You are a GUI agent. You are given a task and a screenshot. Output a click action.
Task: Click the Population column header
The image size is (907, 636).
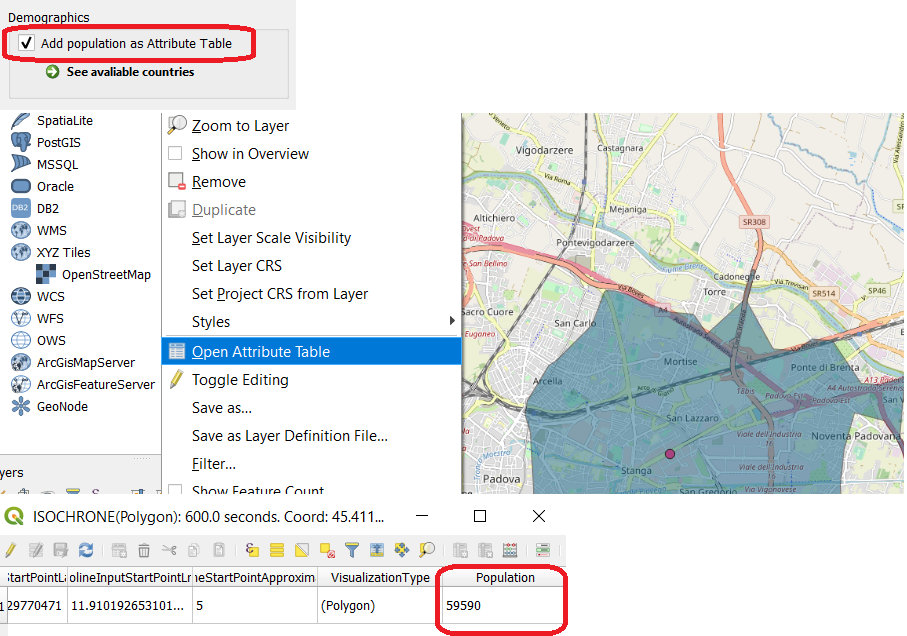(504, 578)
